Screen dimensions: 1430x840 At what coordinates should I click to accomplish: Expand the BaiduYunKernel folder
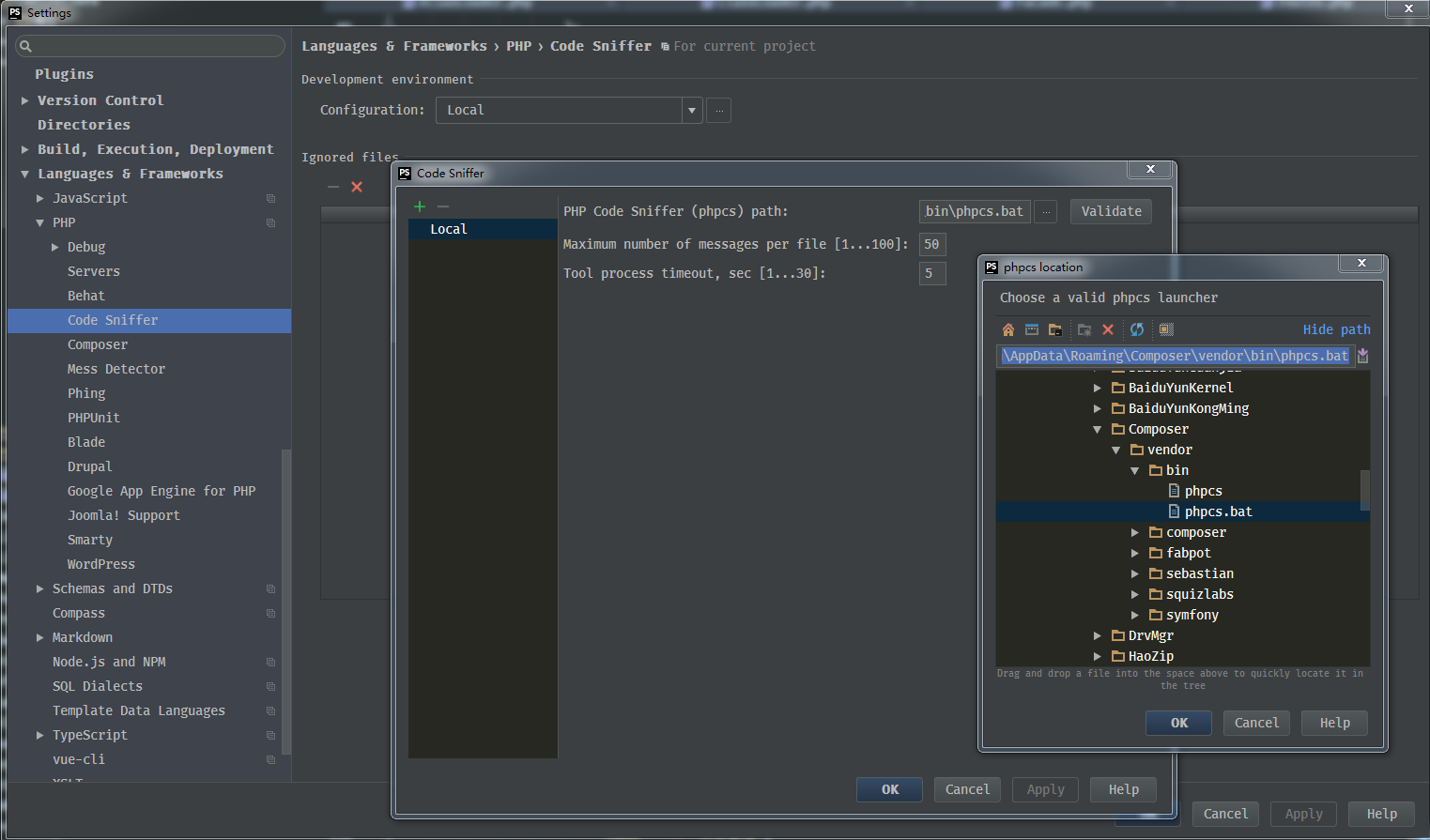coord(1098,388)
